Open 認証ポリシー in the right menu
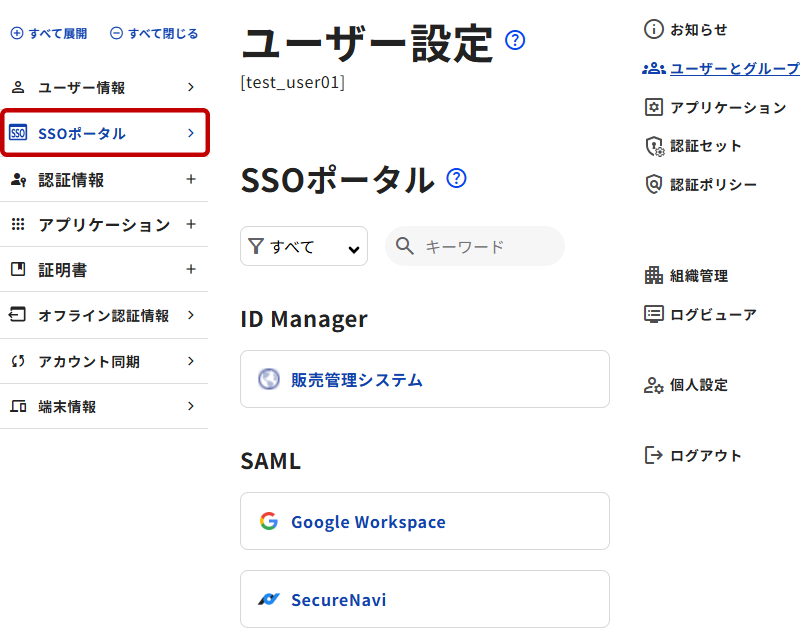Image resolution: width=800 pixels, height=632 pixels. coord(713,184)
